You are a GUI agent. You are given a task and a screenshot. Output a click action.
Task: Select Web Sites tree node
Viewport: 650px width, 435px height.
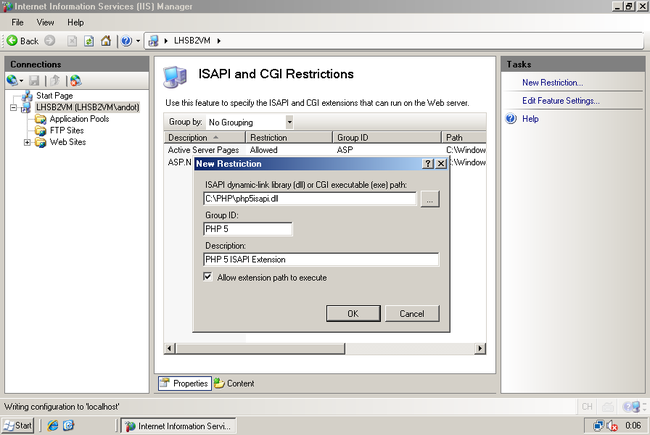68,142
